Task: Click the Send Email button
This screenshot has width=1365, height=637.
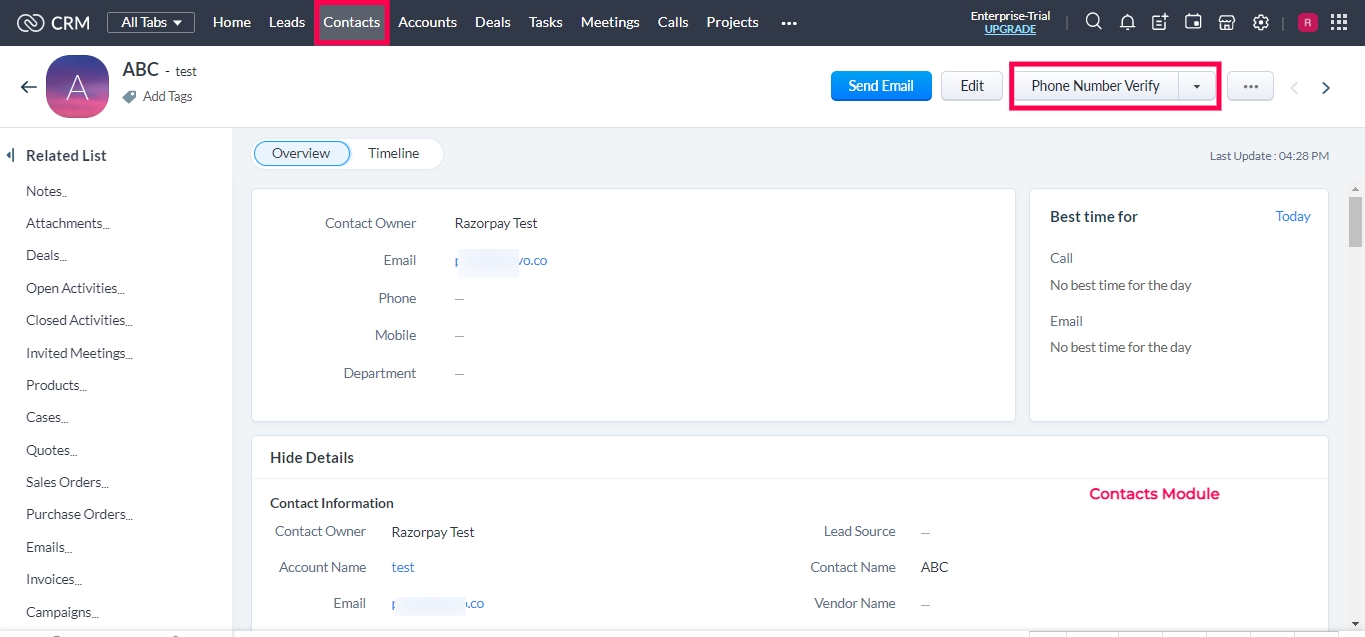Action: point(881,86)
